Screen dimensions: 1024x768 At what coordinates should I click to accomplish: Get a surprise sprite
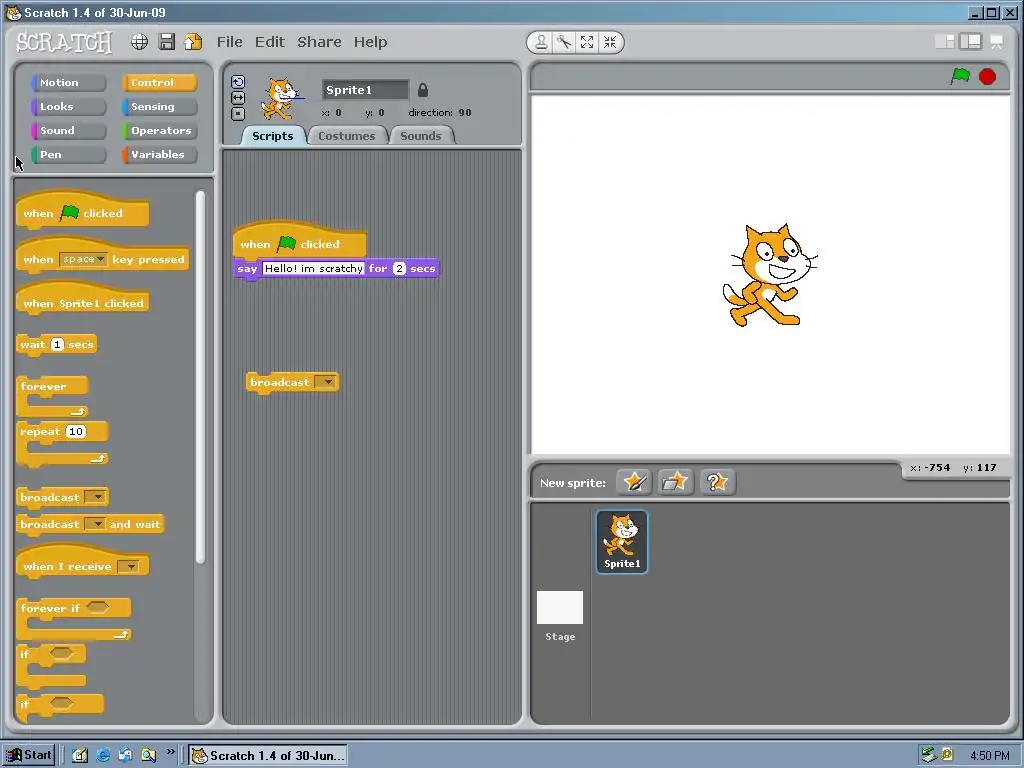click(717, 483)
